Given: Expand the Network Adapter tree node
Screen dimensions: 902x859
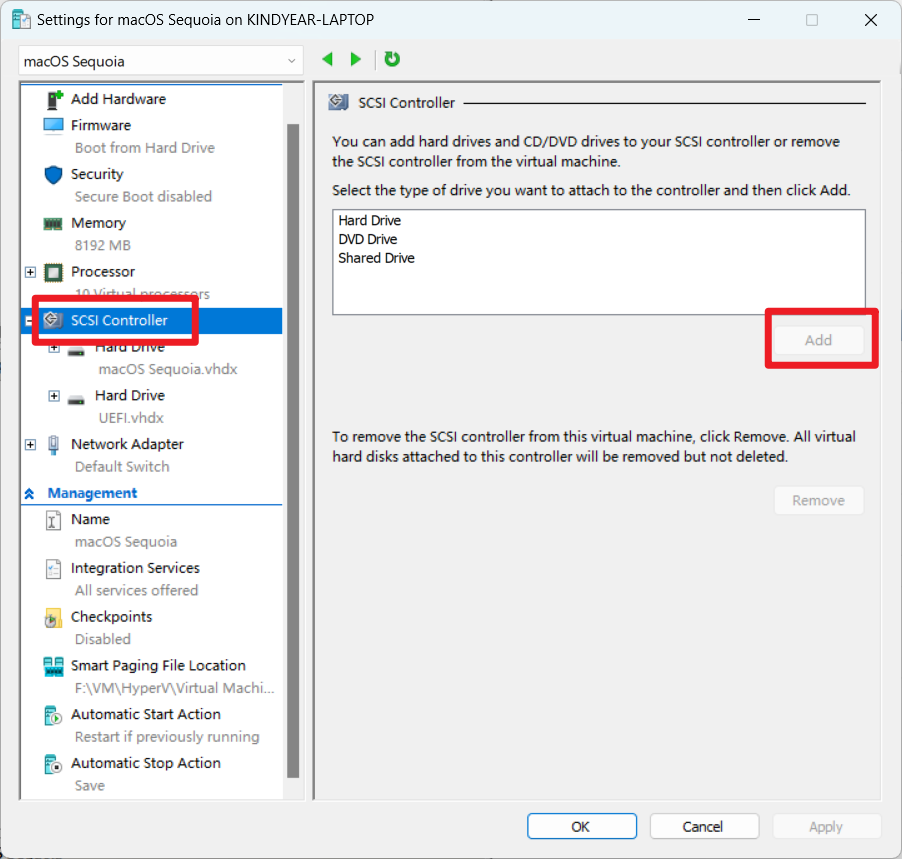Looking at the screenshot, I should [30, 445].
